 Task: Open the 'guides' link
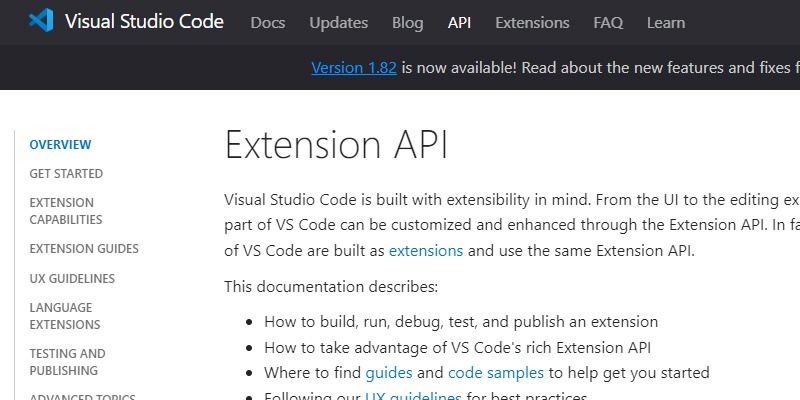click(389, 373)
